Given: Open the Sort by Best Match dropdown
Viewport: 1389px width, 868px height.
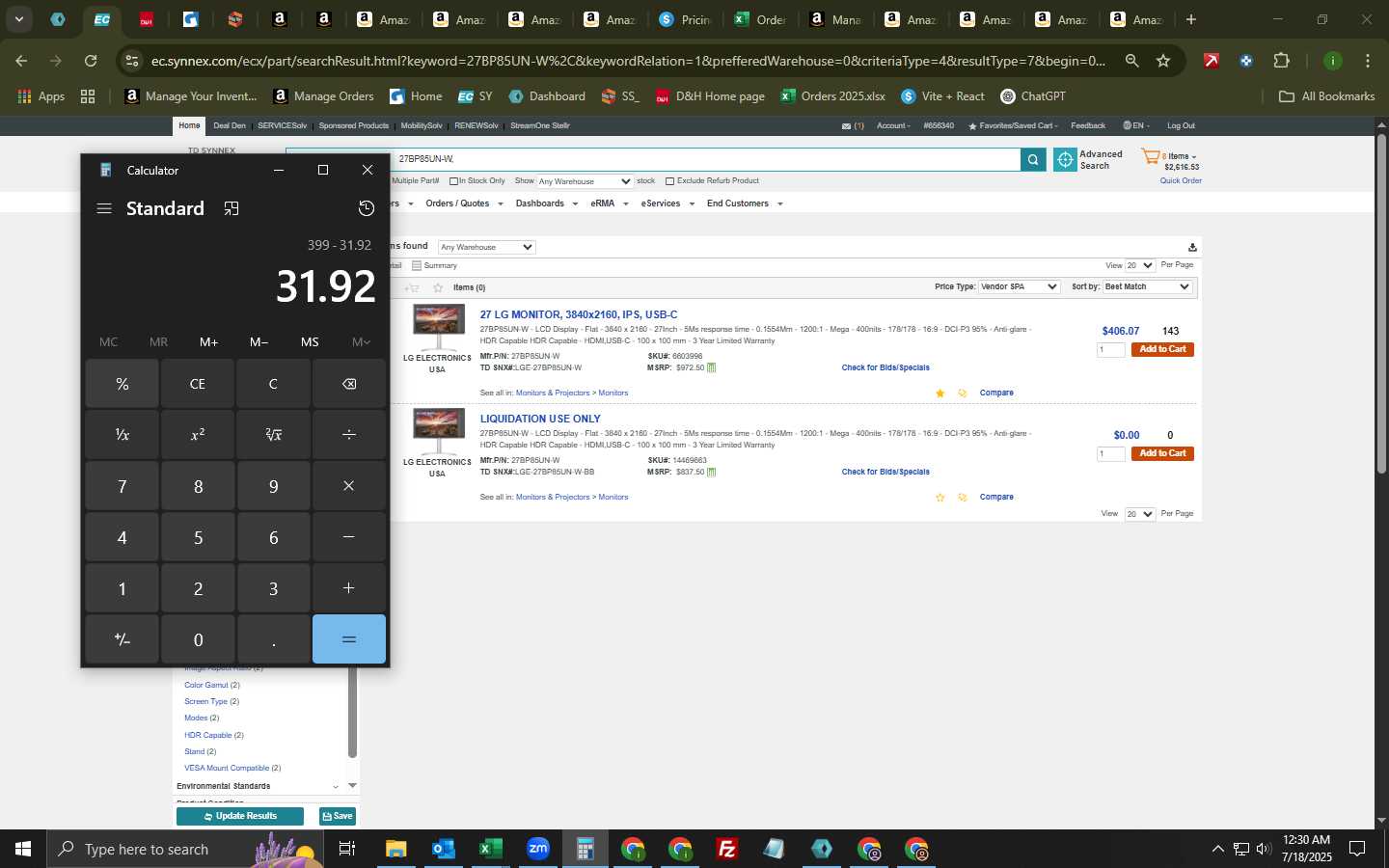Looking at the screenshot, I should pyautogui.click(x=1147, y=286).
